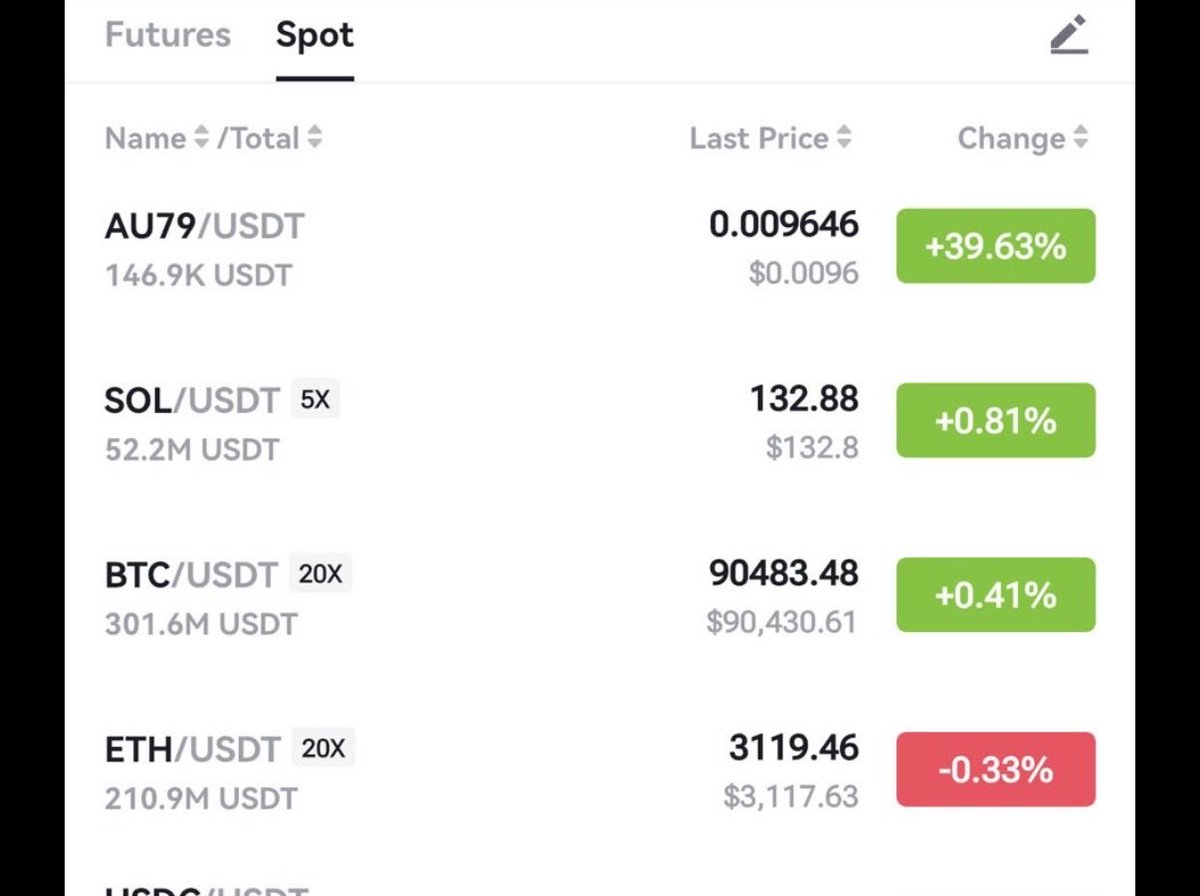
Task: Sort by Change column
Action: 1022,138
